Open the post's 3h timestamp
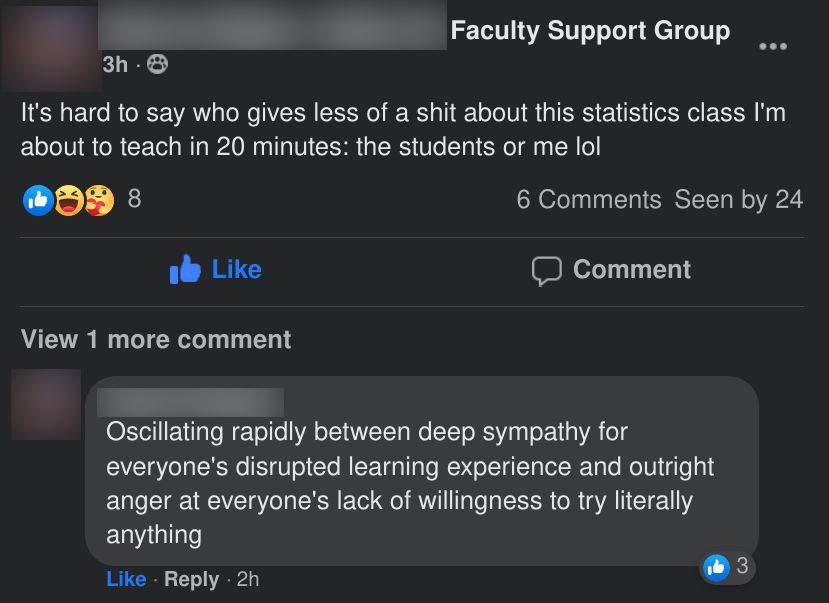The width and height of the screenshot is (829, 603). click(115, 64)
